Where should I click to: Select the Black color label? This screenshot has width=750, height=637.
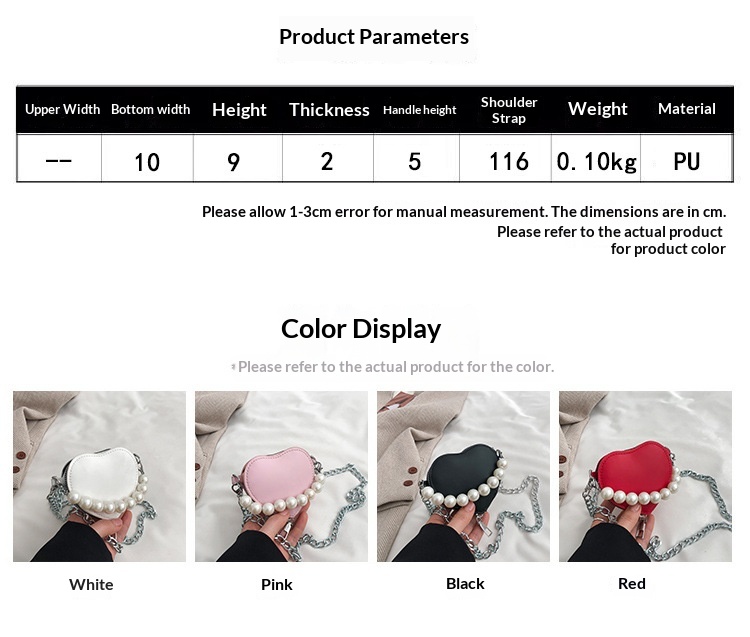coord(465,583)
